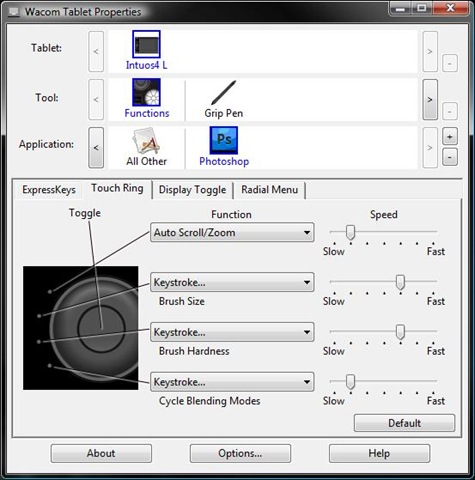
Task: Add an application with the plus button
Action: tap(450, 136)
